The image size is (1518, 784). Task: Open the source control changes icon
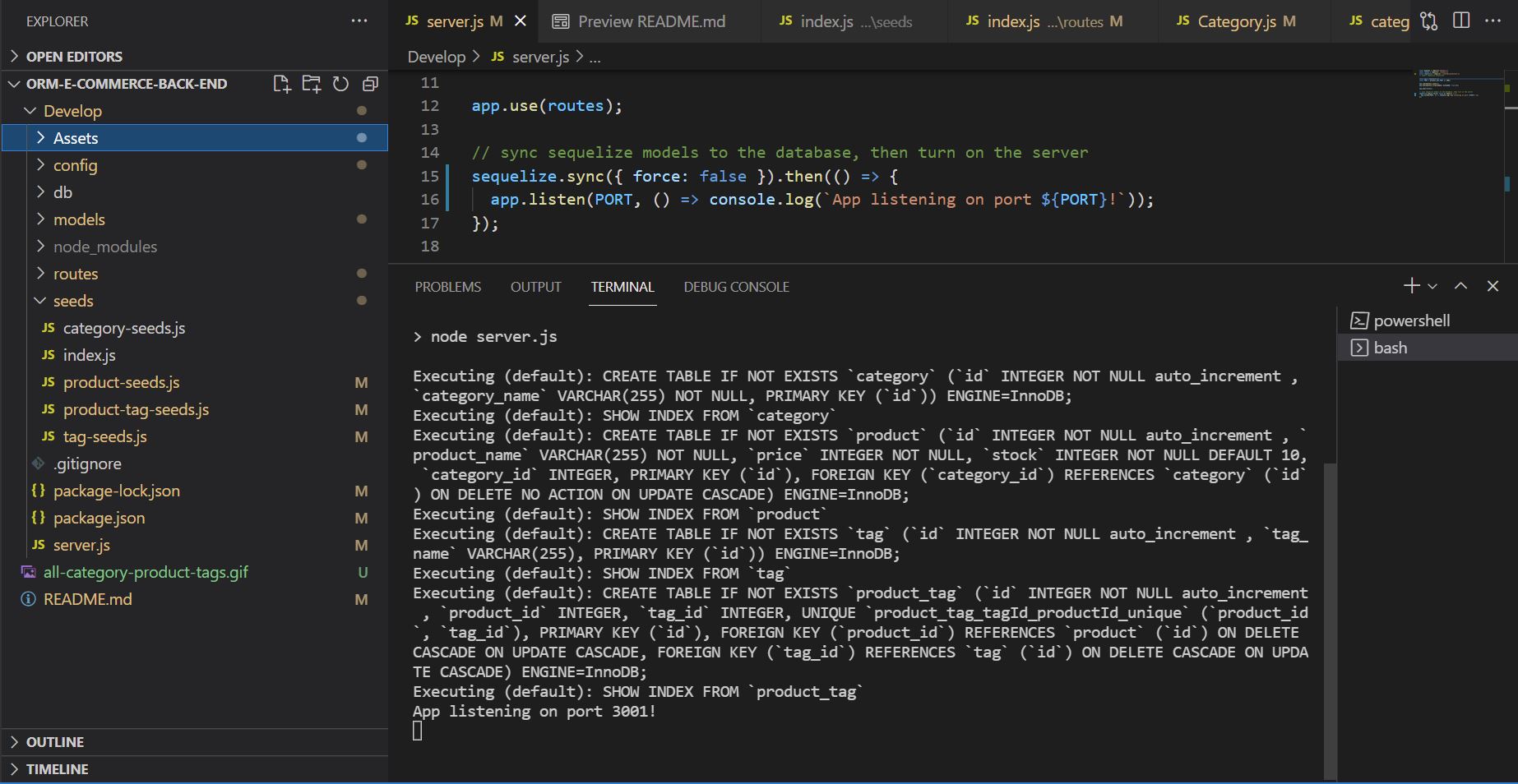pos(1429,21)
